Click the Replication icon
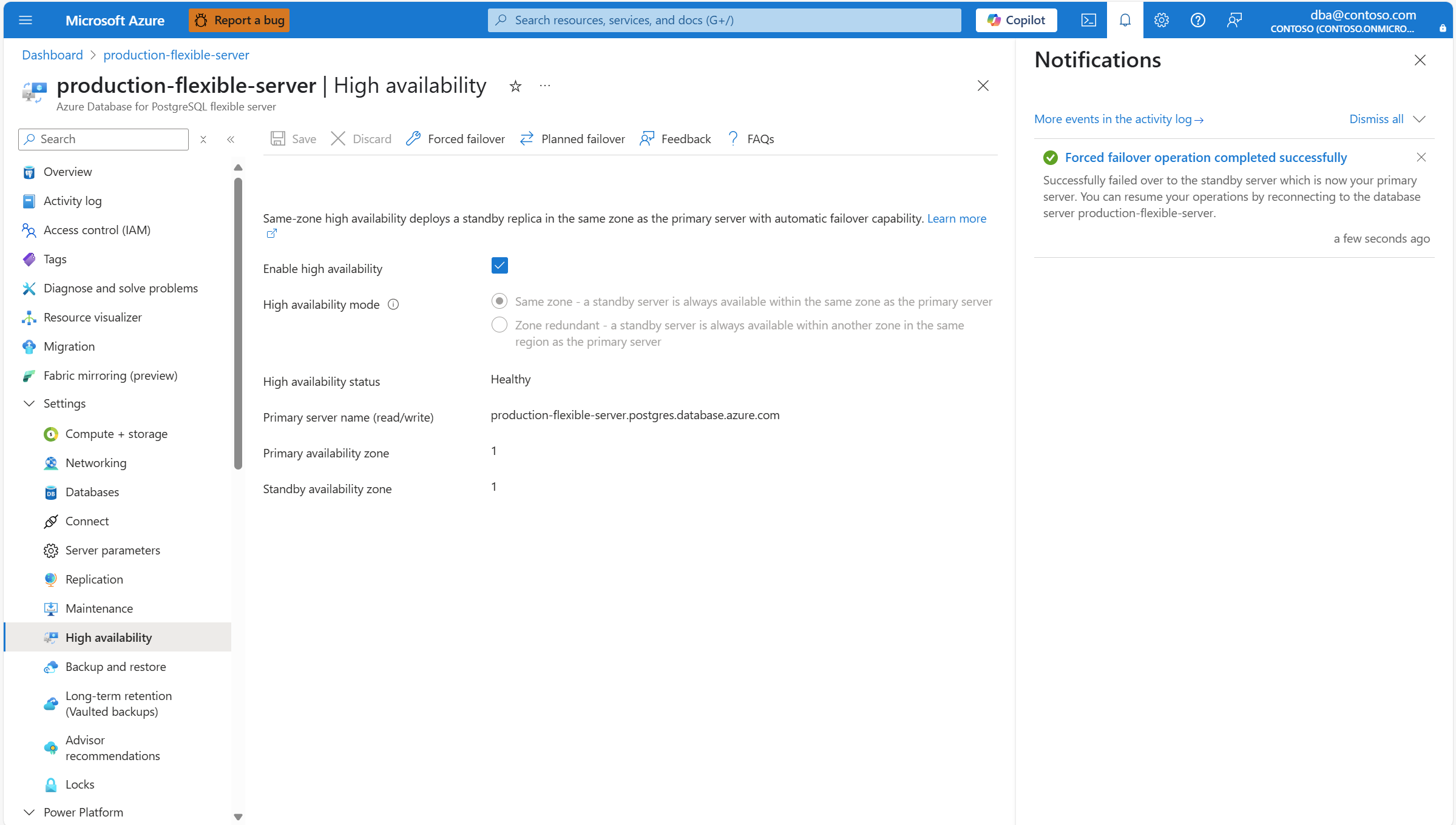The image size is (1456, 825). 51,579
